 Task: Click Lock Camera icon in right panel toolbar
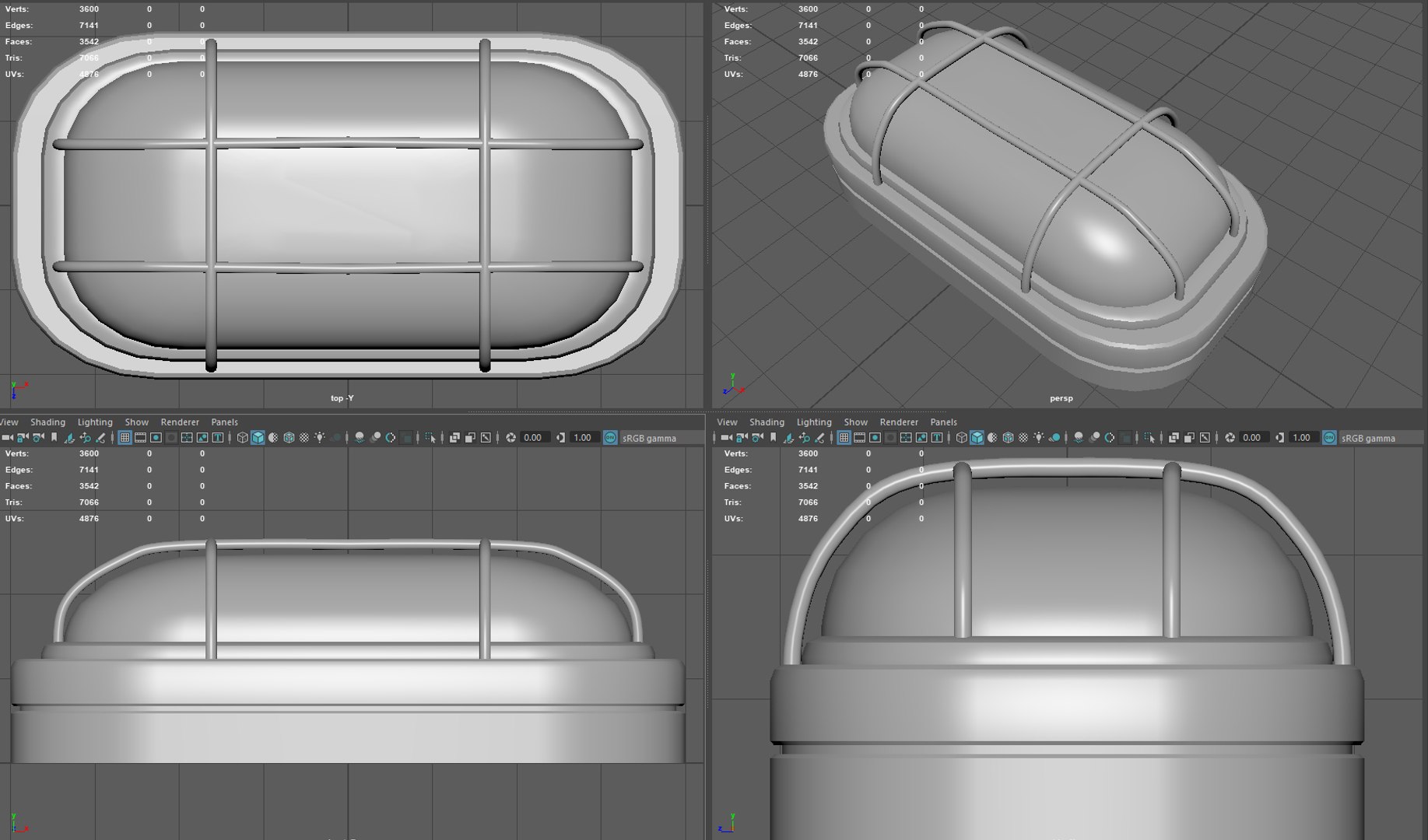742,438
